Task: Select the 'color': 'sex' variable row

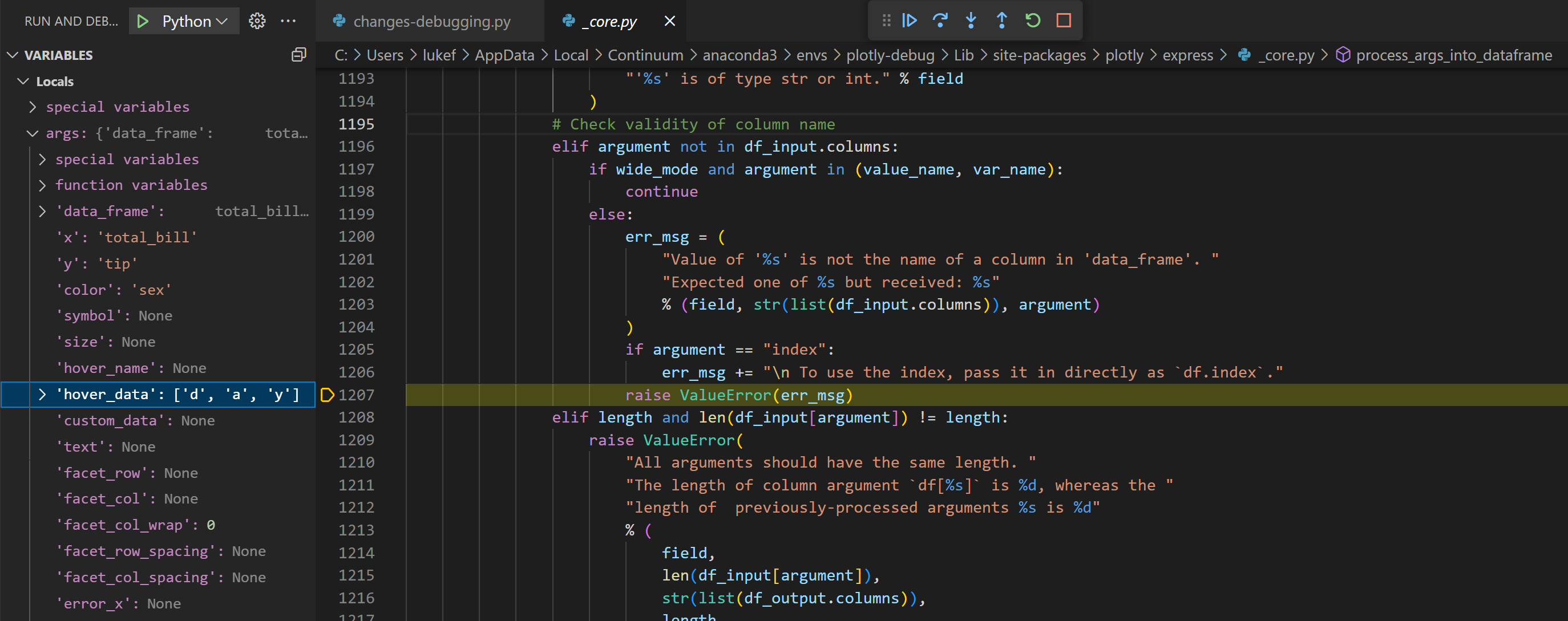Action: (x=158, y=290)
